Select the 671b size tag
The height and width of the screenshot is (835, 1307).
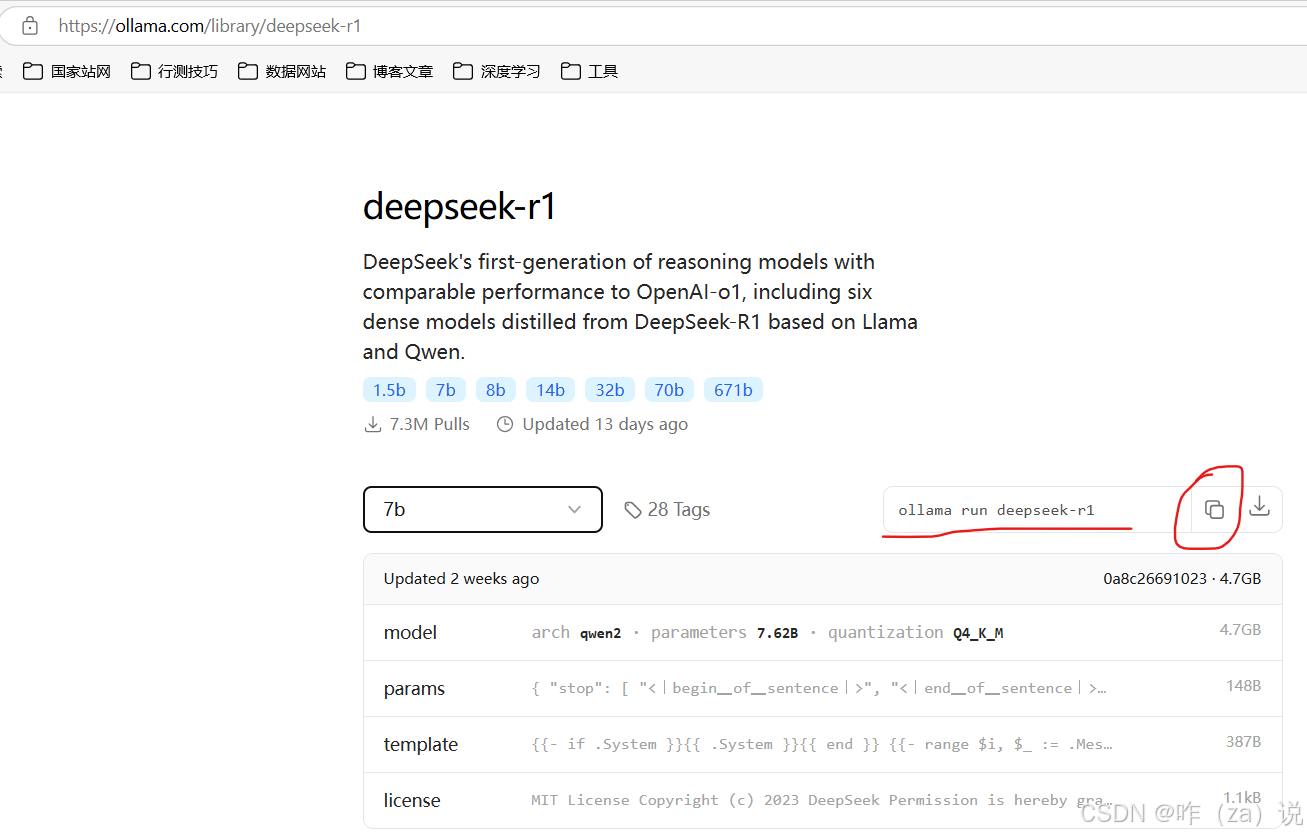click(x=733, y=390)
